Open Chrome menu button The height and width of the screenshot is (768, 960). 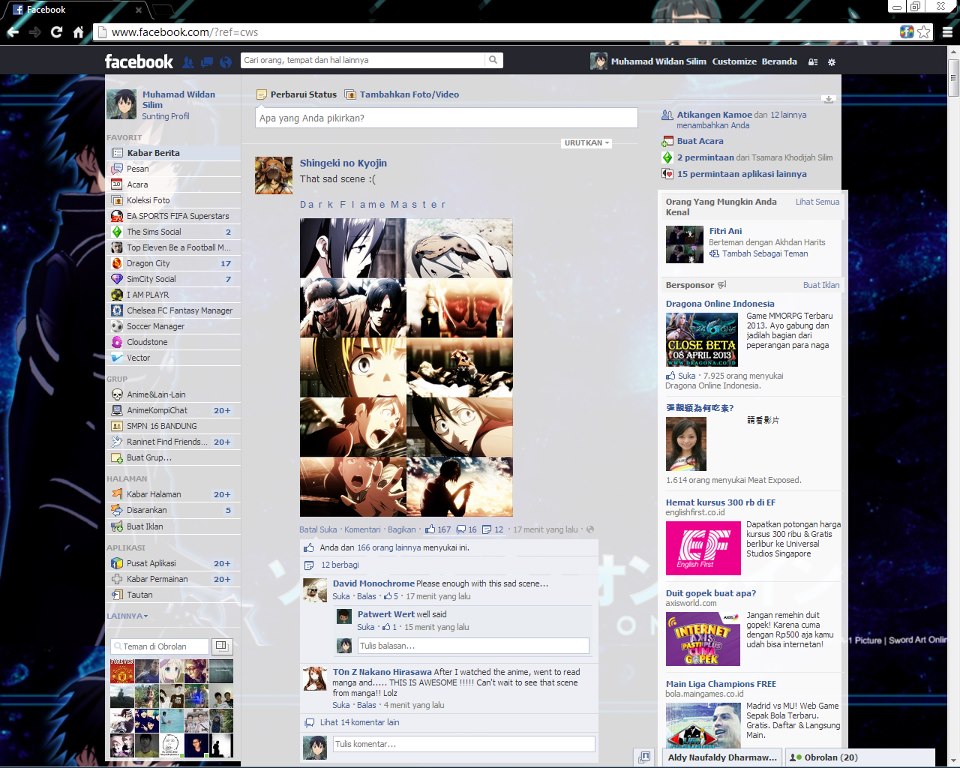[947, 32]
